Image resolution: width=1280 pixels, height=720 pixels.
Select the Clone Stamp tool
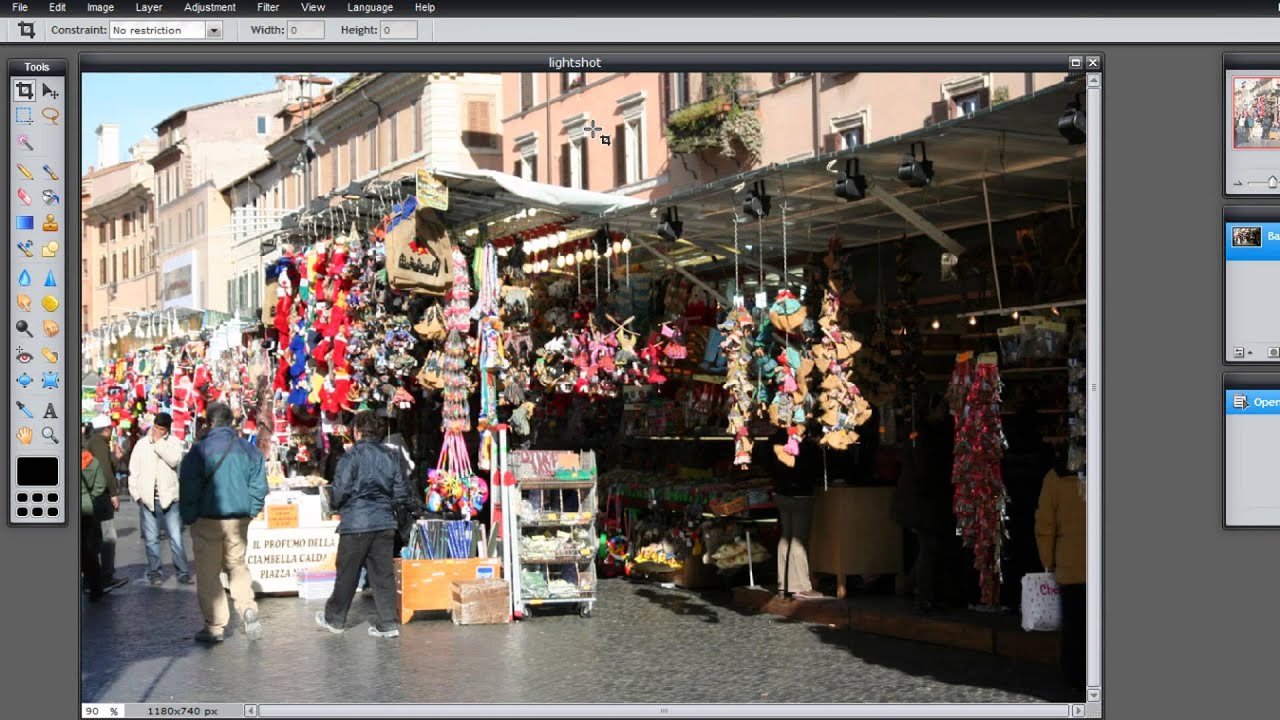[x=50, y=223]
